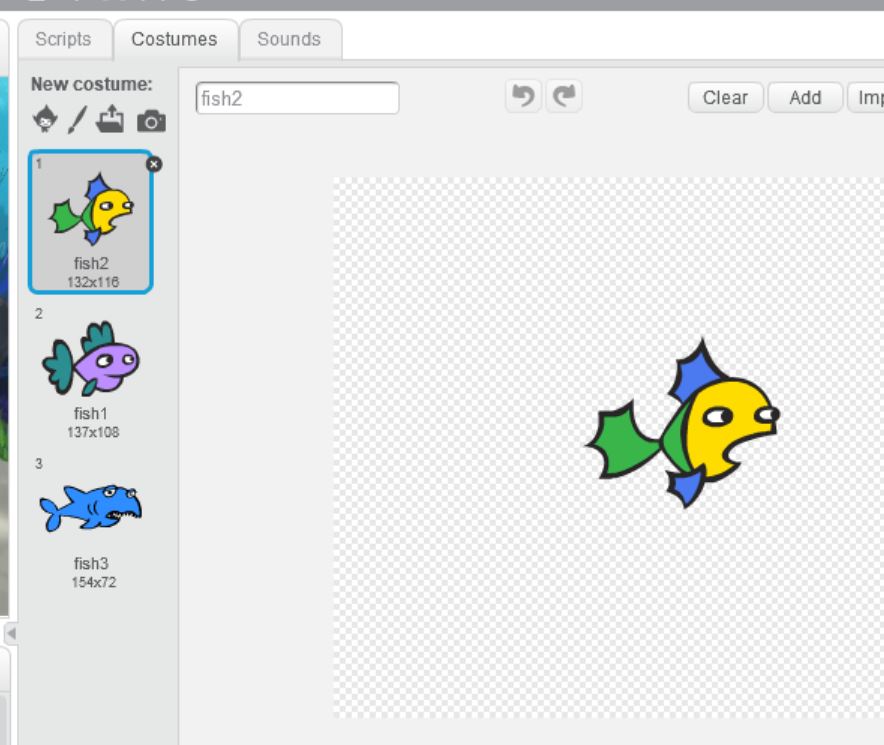The image size is (884, 745).
Task: Upload a costume from file
Action: coord(110,121)
